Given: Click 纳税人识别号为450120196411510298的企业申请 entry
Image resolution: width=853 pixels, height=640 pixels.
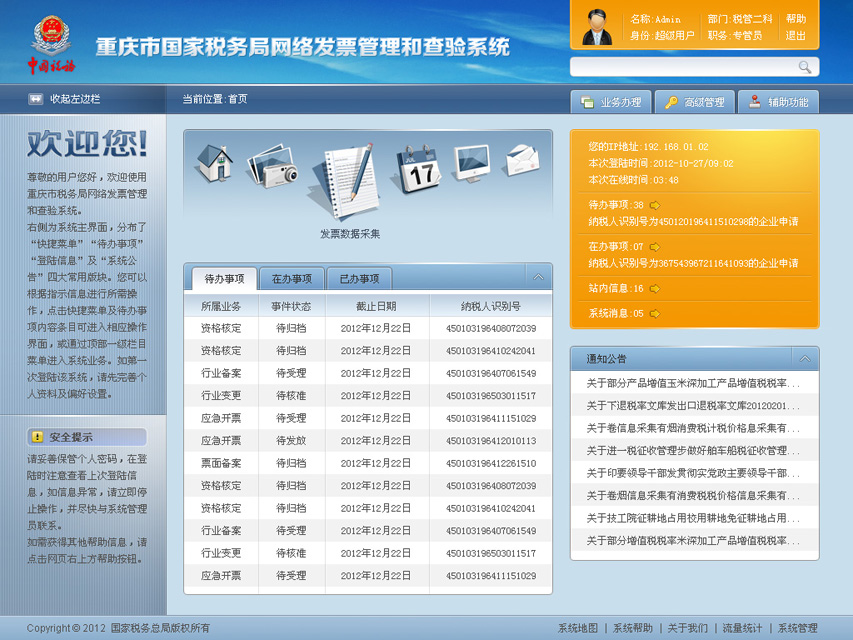Looking at the screenshot, I should (x=693, y=221).
